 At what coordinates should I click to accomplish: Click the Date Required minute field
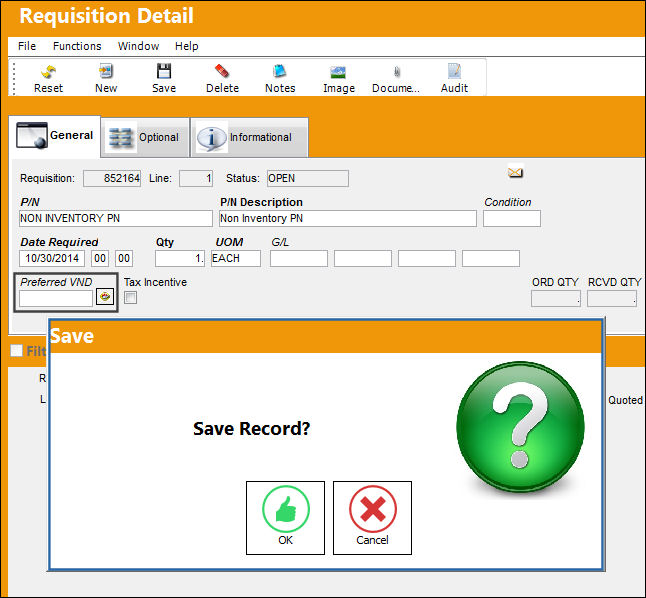[124, 258]
